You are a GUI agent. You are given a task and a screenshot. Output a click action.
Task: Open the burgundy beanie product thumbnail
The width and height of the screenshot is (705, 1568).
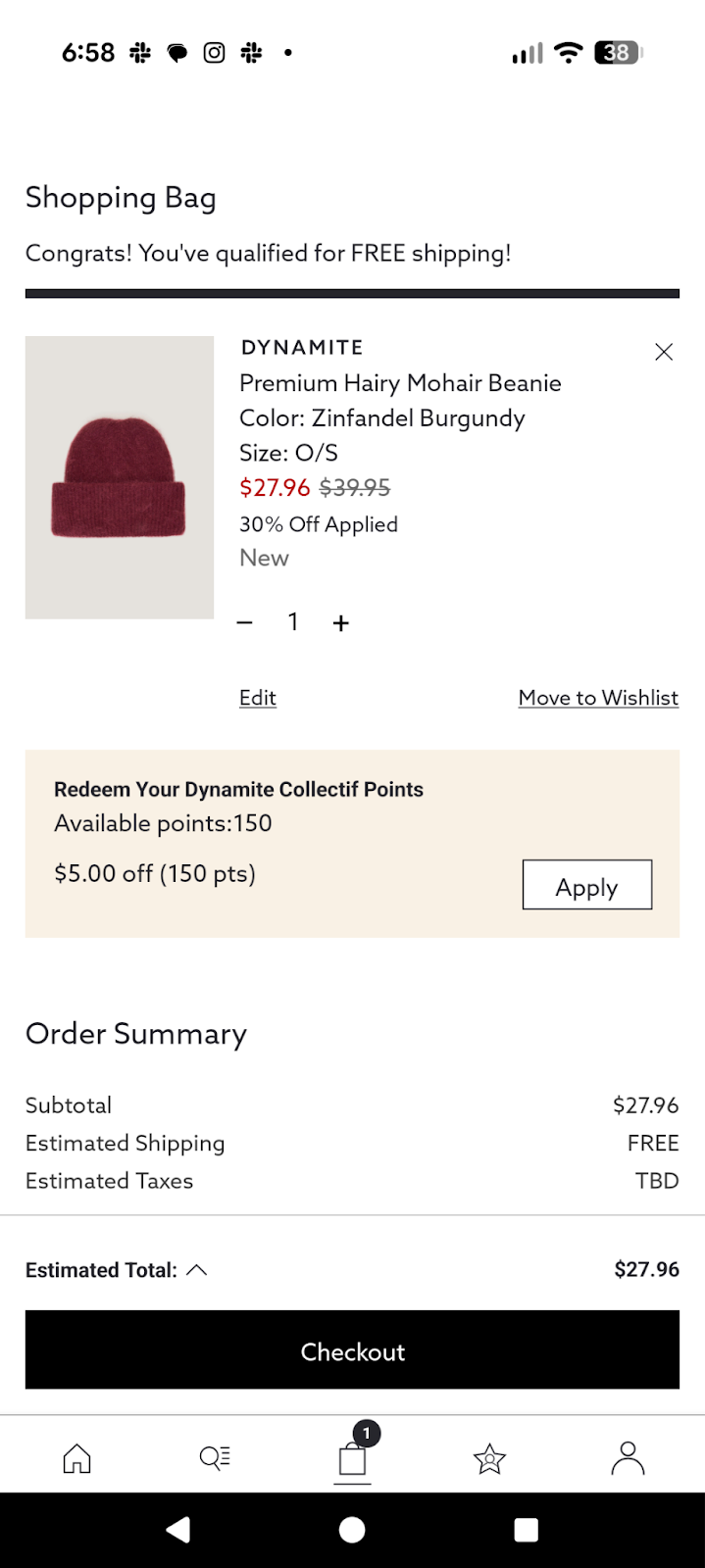point(120,477)
